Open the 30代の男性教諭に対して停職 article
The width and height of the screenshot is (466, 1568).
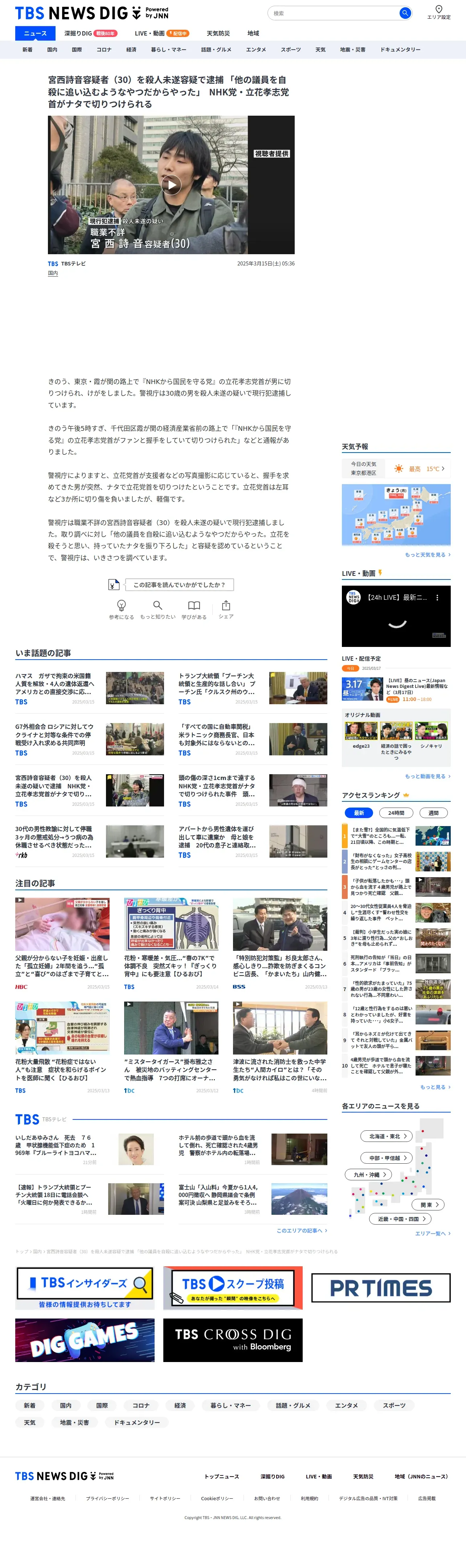click(x=90, y=841)
